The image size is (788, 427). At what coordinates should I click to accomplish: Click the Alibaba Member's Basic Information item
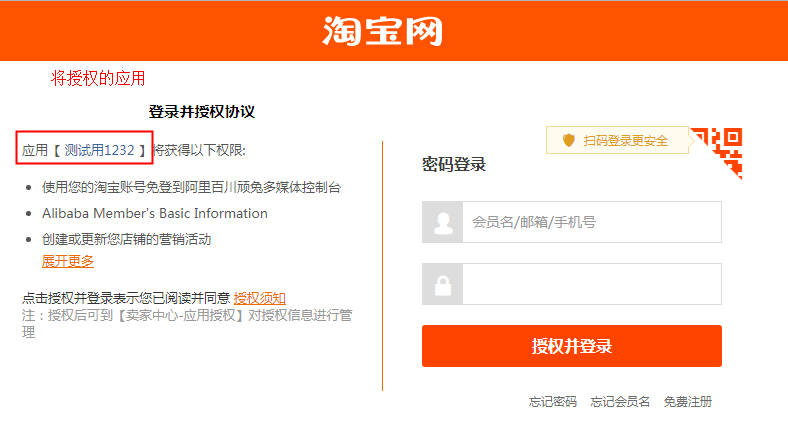point(155,214)
